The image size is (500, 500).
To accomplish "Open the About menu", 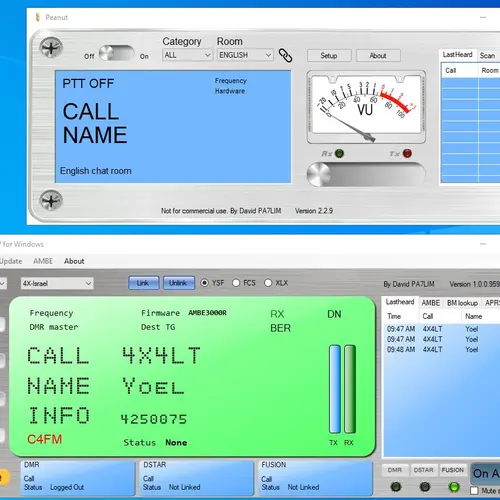I will coord(74,261).
